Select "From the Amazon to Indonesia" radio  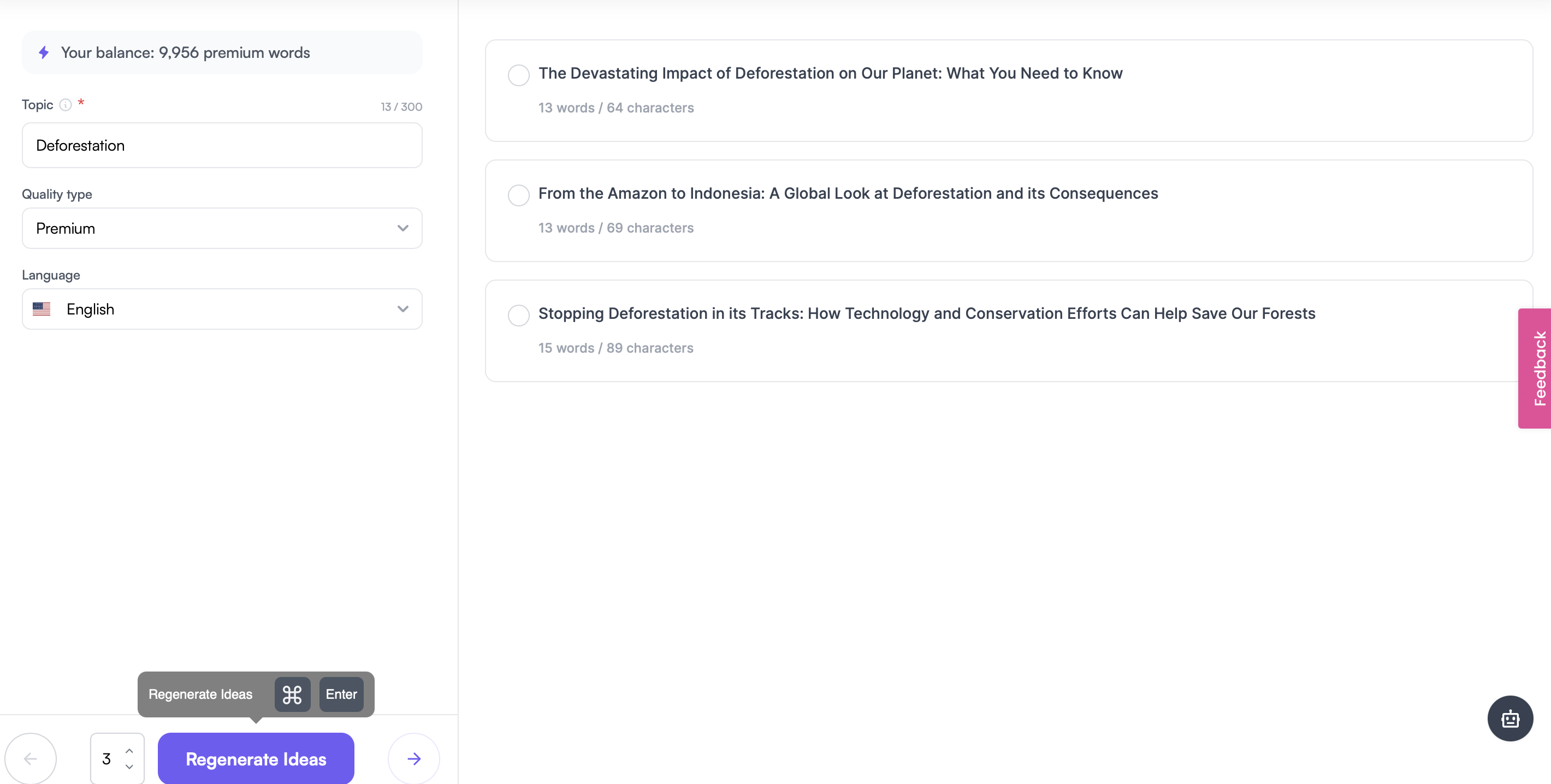[518, 195]
